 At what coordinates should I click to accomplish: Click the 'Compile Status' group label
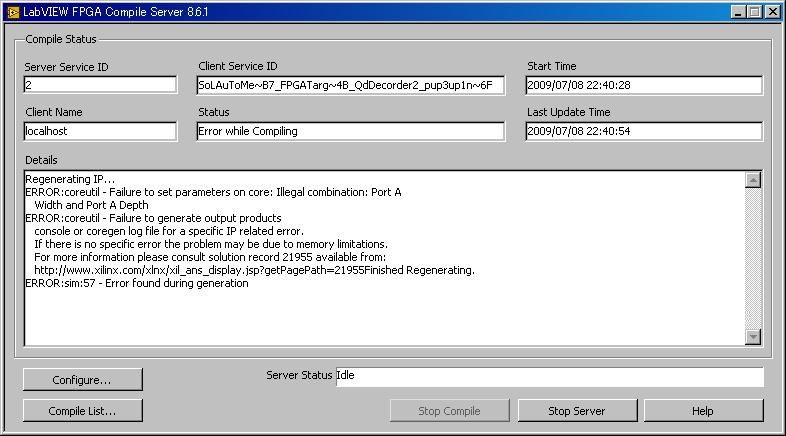click(61, 39)
